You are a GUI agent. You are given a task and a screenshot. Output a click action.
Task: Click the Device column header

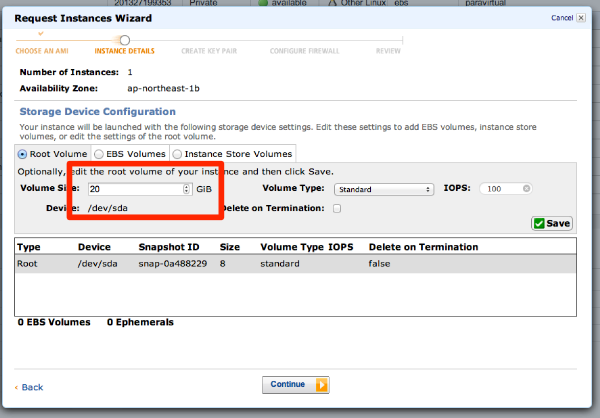[x=94, y=247]
